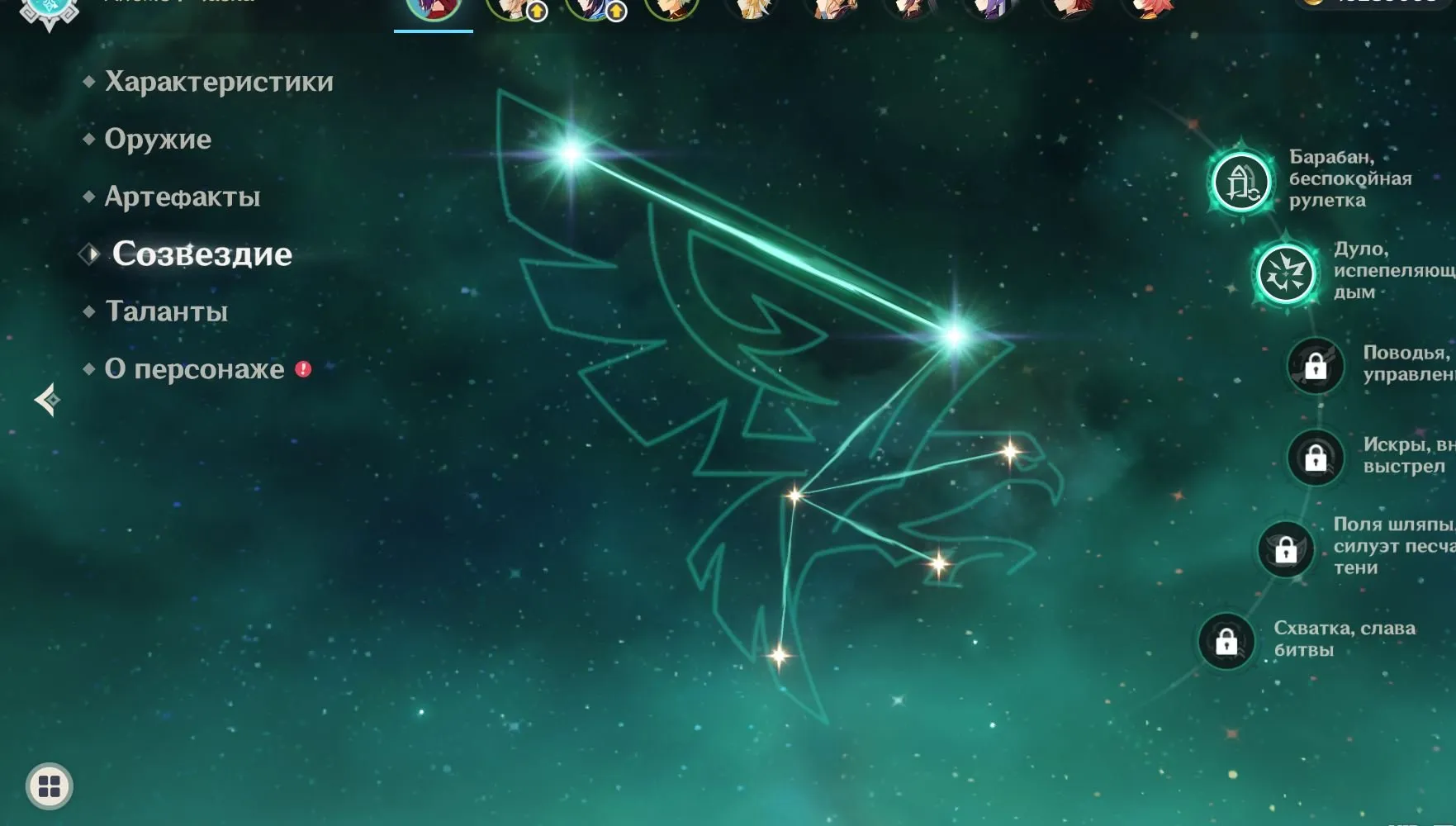This screenshot has width=1456, height=826.
Task: Select the highlighted active character portrait
Action: 433,10
